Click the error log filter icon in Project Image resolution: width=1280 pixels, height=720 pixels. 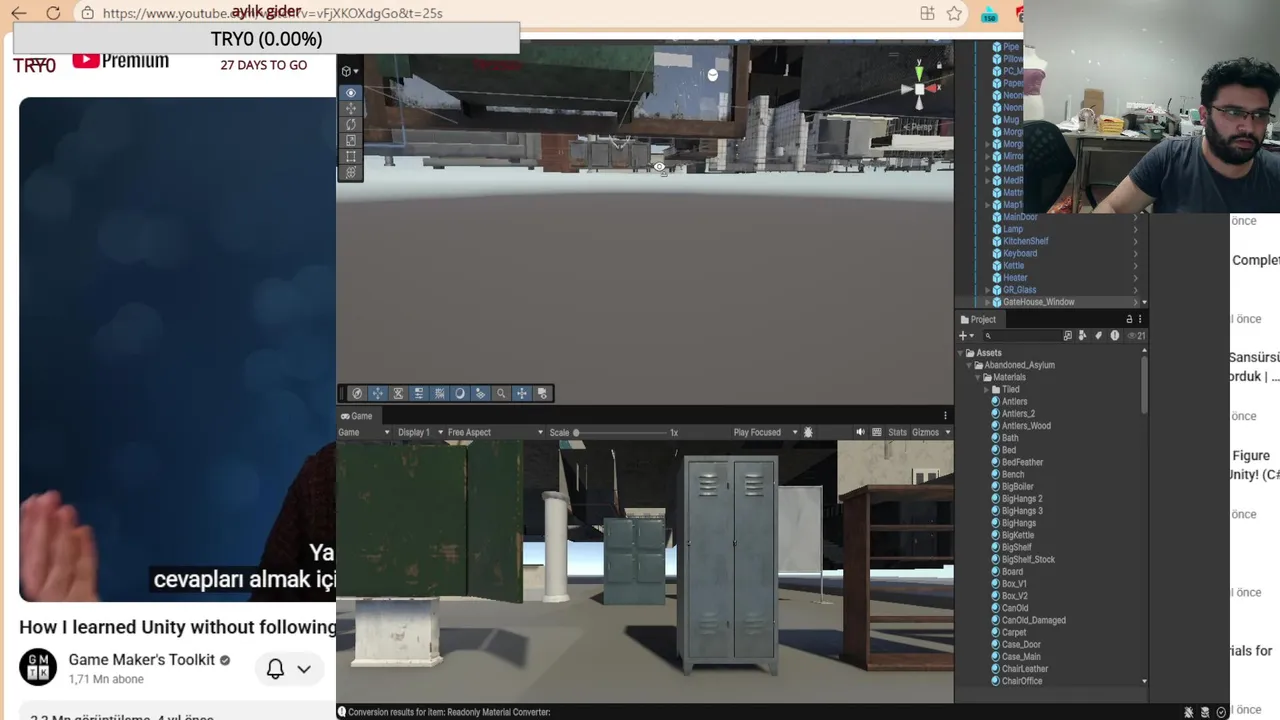(1115, 336)
